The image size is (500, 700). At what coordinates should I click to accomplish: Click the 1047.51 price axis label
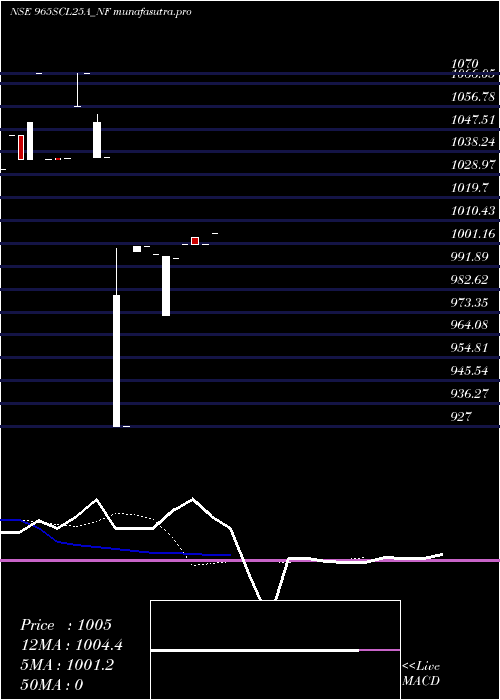[473, 119]
